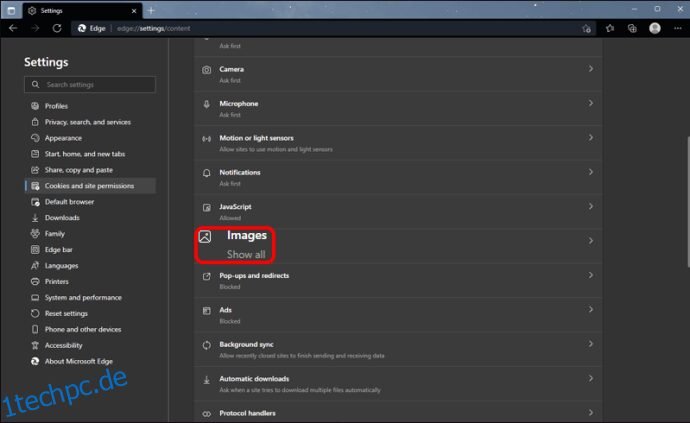The image size is (690, 423).
Task: Click the search magnifier icon in Settings
Action: point(35,84)
